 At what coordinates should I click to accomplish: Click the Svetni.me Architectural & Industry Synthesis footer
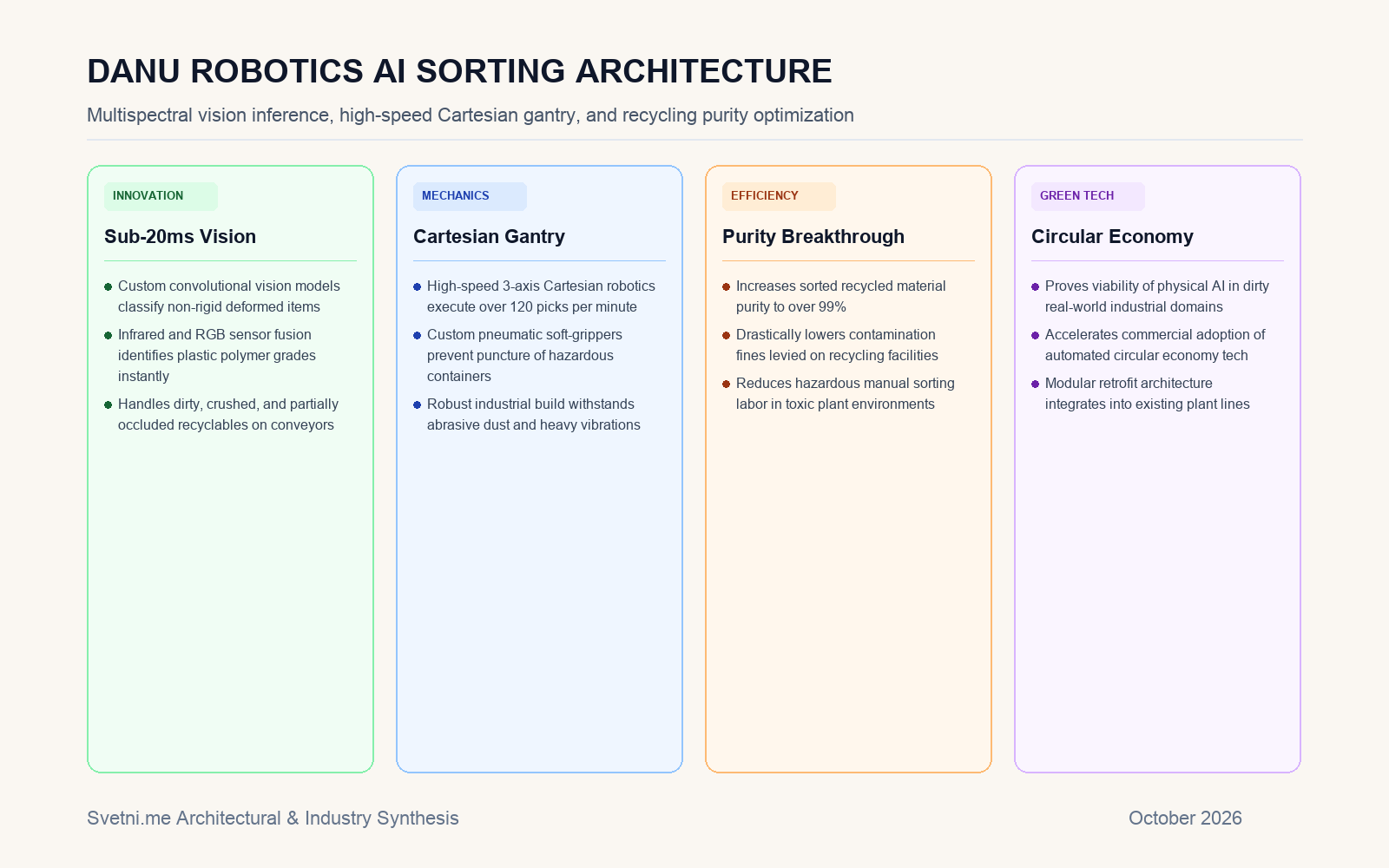coord(273,819)
